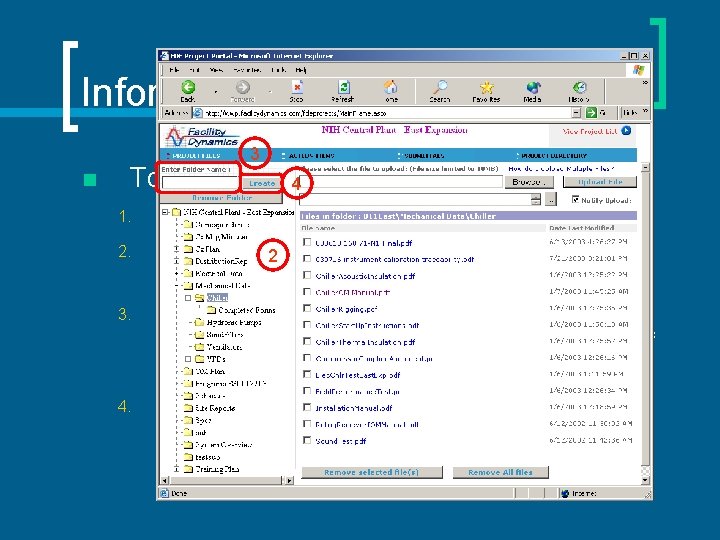Check the ChillerAcousticInsulation.pdf checkbox

307,275
